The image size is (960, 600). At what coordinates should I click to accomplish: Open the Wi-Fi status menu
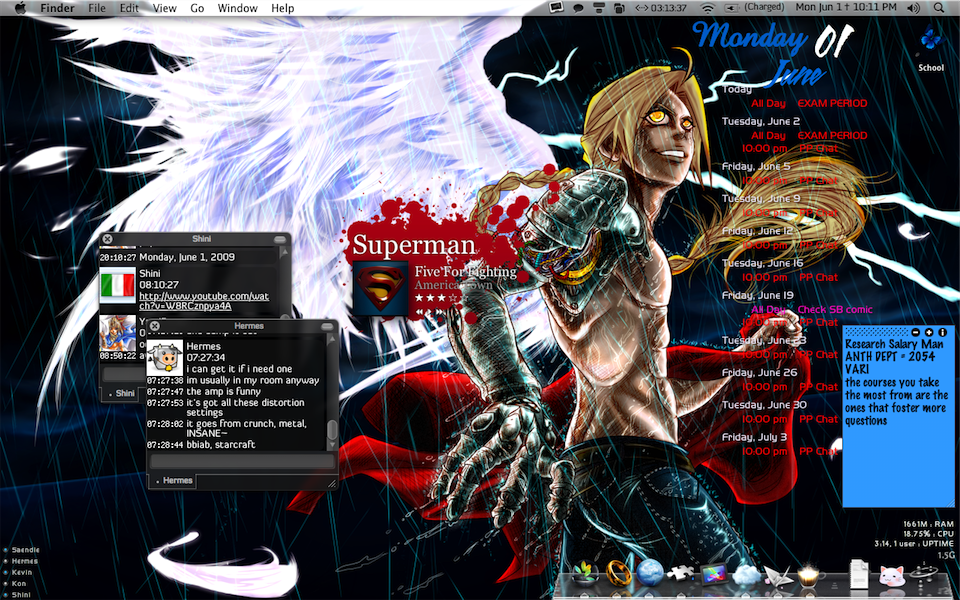pyautogui.click(x=708, y=8)
